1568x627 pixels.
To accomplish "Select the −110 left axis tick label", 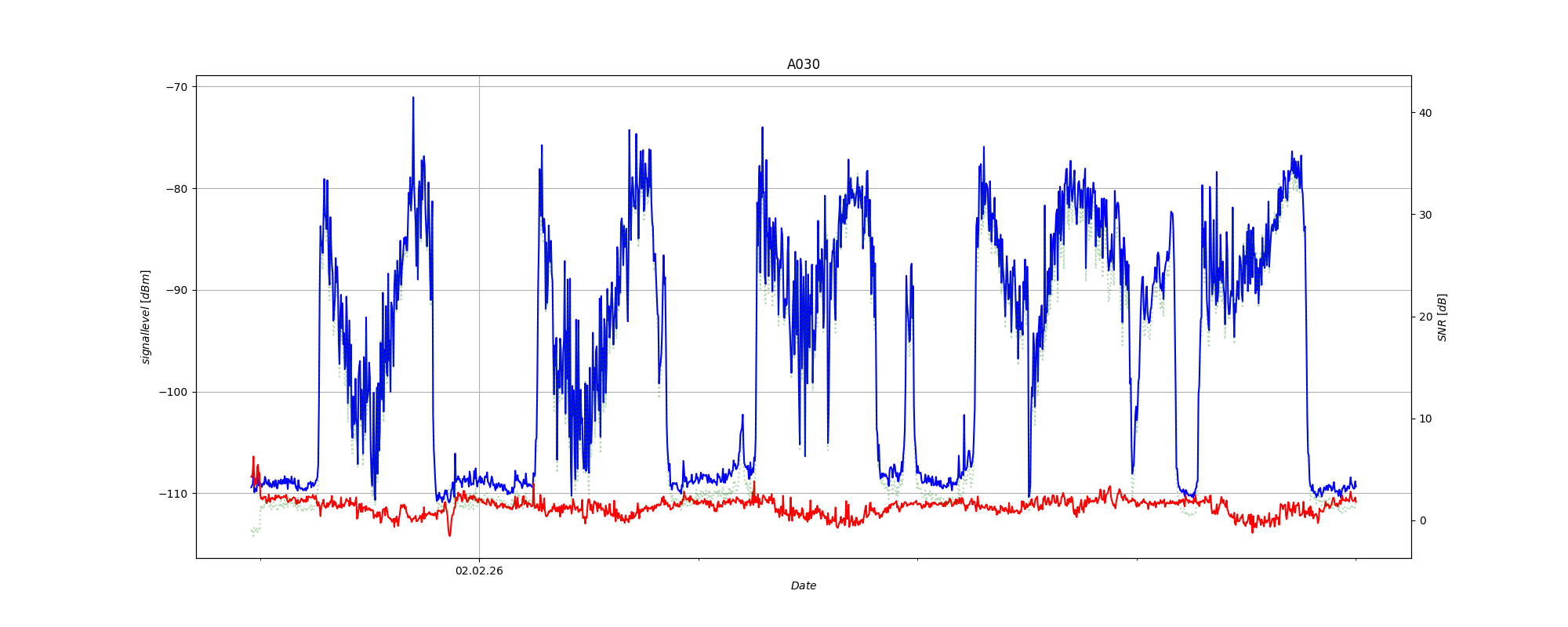I will click(174, 494).
